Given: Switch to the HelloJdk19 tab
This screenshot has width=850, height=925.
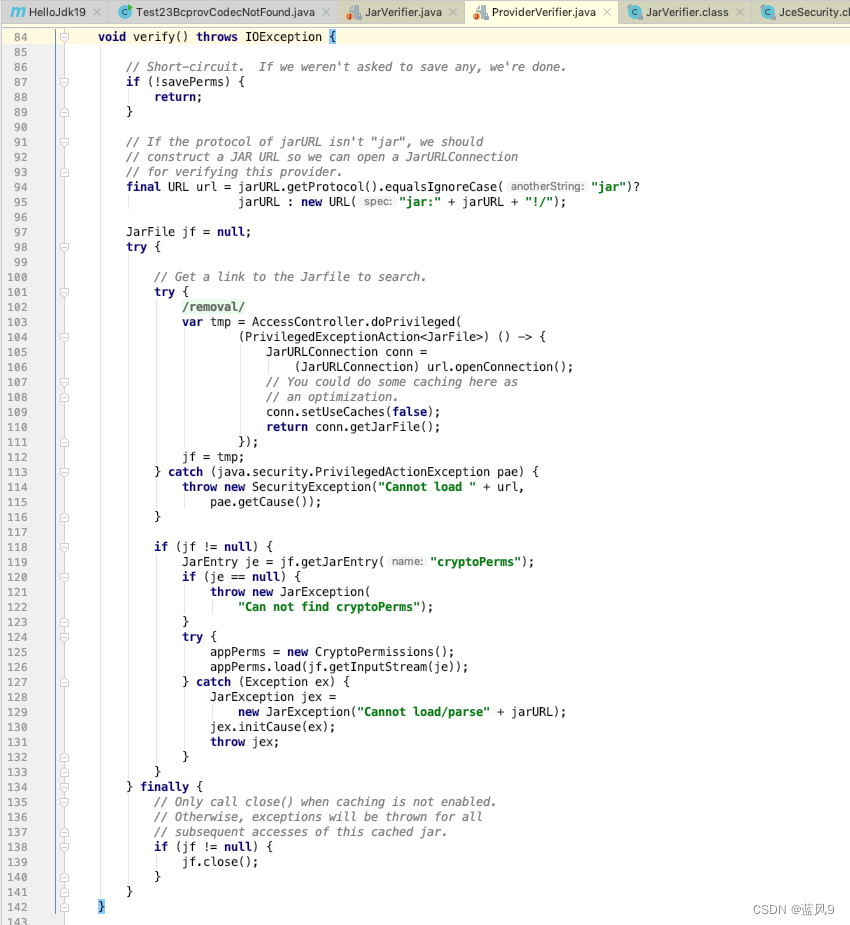Looking at the screenshot, I should point(57,12).
